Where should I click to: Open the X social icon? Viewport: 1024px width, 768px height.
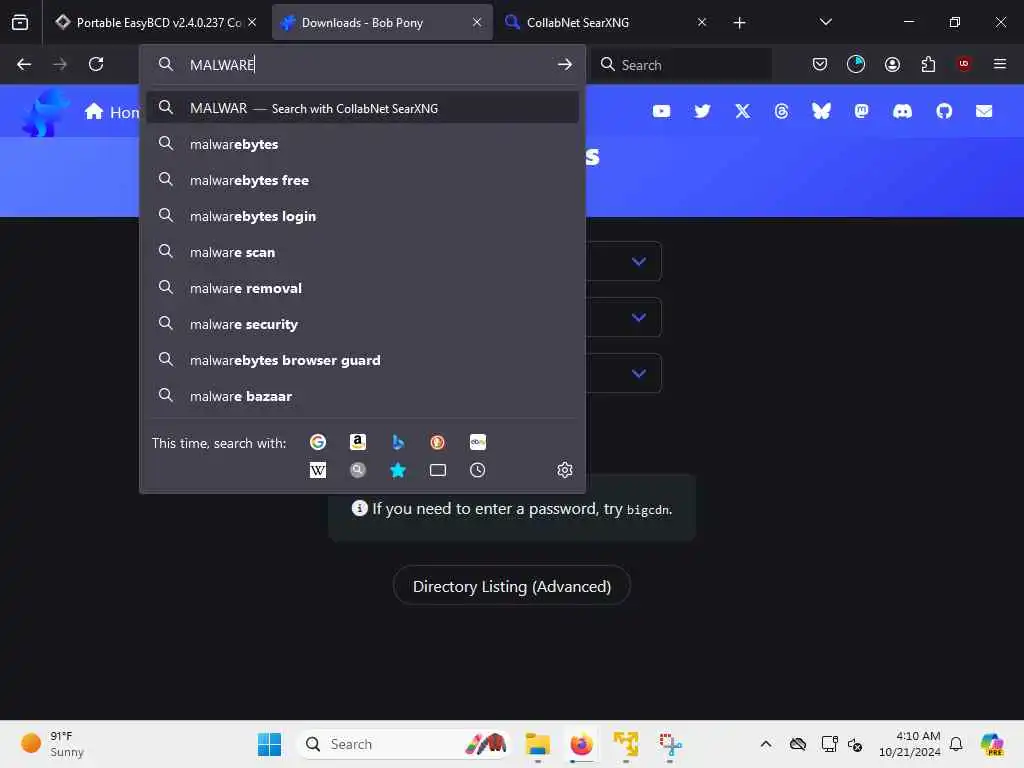(743, 111)
